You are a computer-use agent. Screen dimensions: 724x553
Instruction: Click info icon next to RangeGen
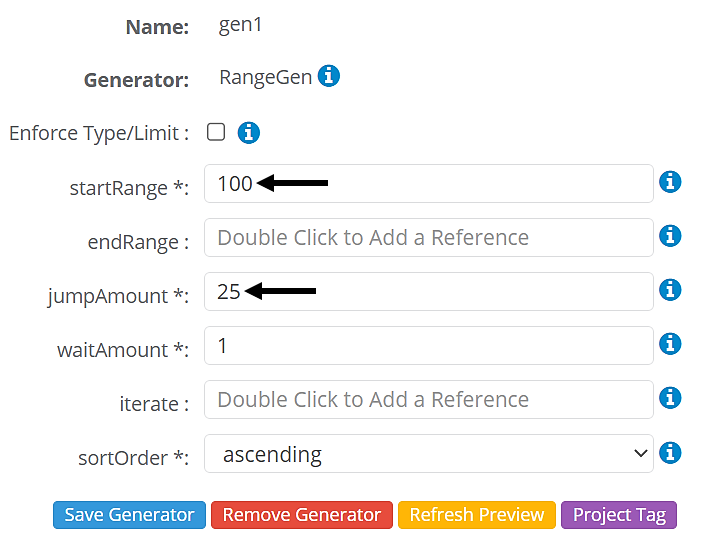[329, 76]
